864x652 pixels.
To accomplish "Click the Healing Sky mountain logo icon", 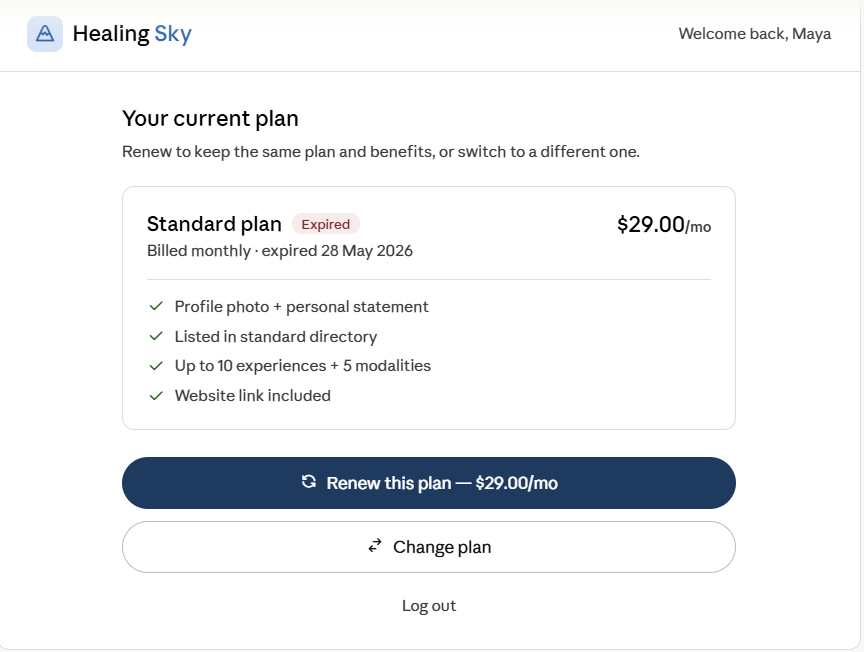I will pyautogui.click(x=45, y=34).
